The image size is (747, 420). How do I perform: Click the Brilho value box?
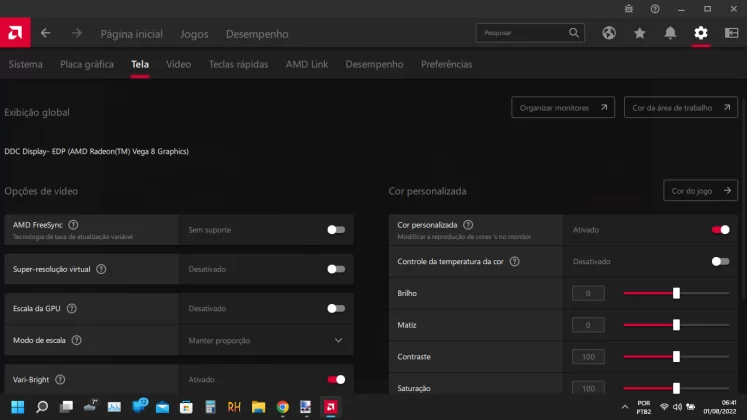click(x=588, y=293)
